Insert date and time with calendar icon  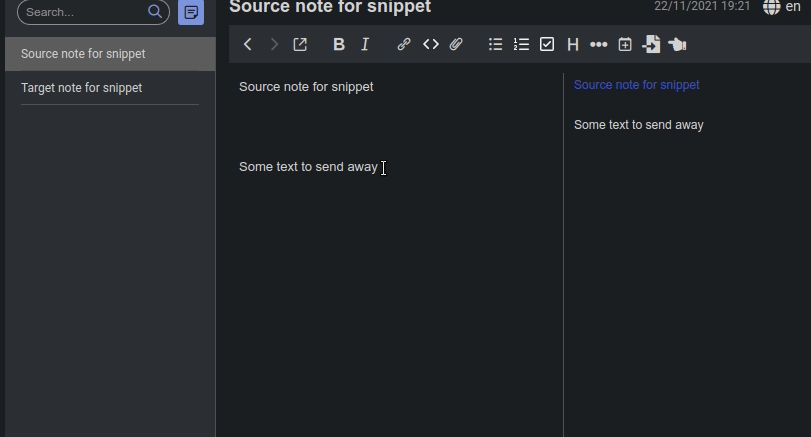(x=625, y=44)
